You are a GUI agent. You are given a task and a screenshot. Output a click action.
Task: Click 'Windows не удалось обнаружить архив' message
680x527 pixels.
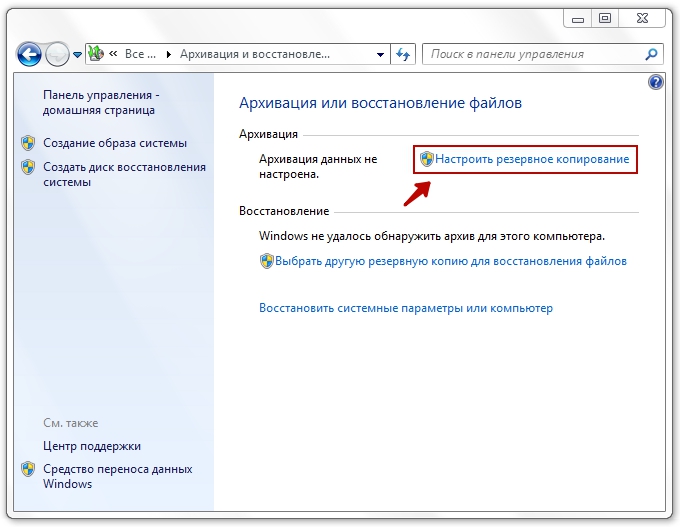point(432,236)
